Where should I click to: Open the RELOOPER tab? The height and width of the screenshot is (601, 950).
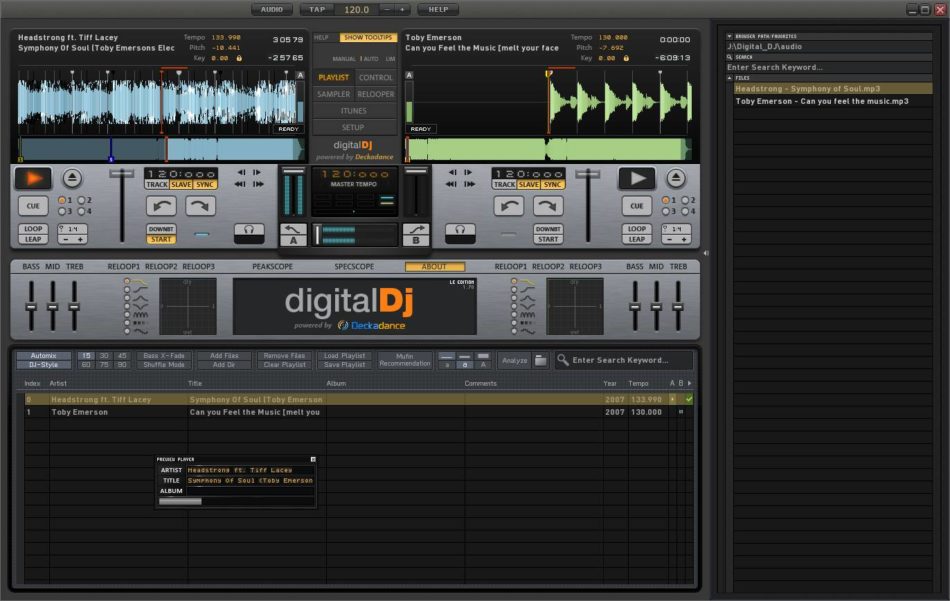(376, 95)
